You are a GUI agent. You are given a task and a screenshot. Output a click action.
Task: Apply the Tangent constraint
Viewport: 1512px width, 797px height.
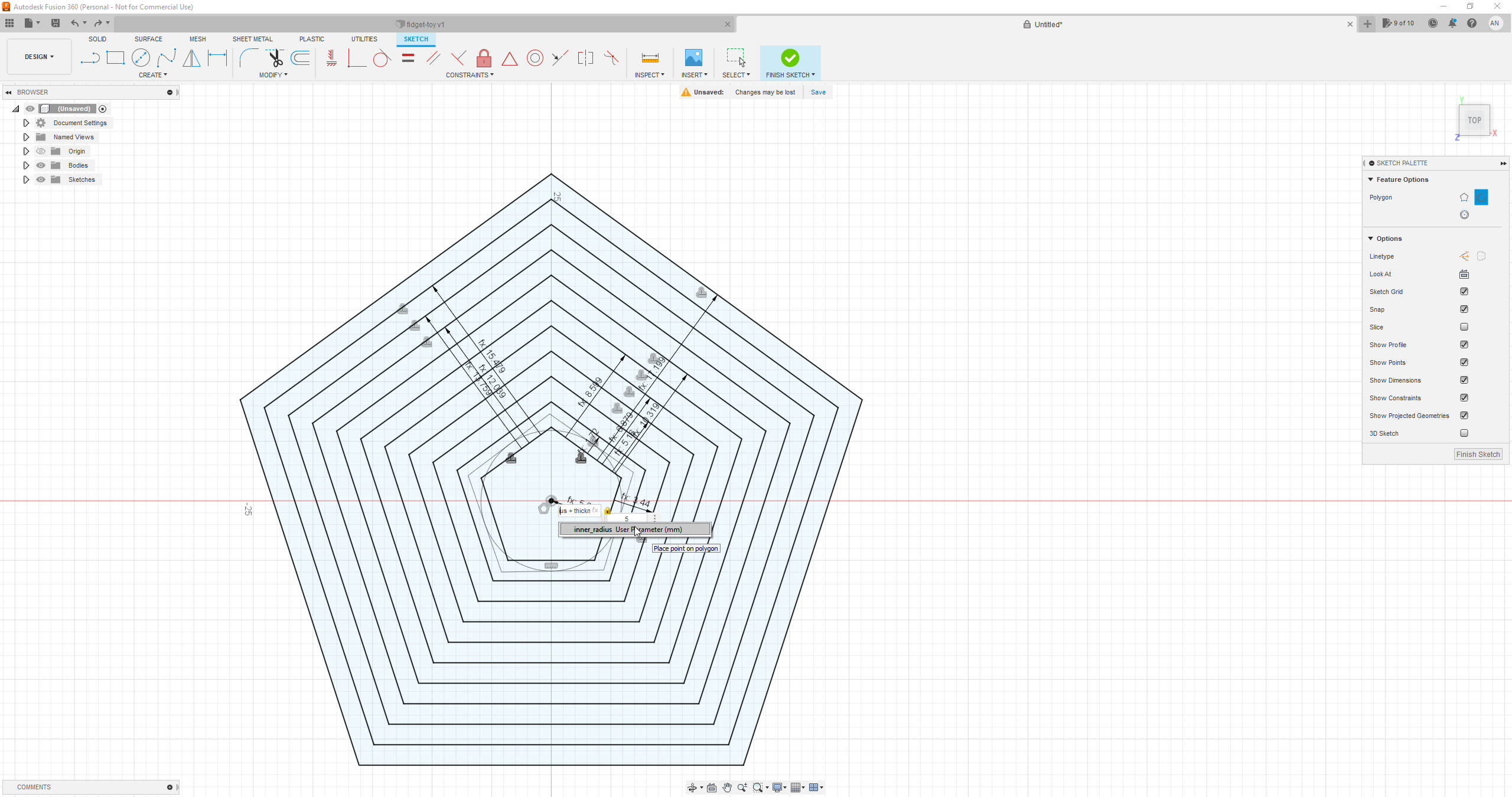click(x=381, y=58)
